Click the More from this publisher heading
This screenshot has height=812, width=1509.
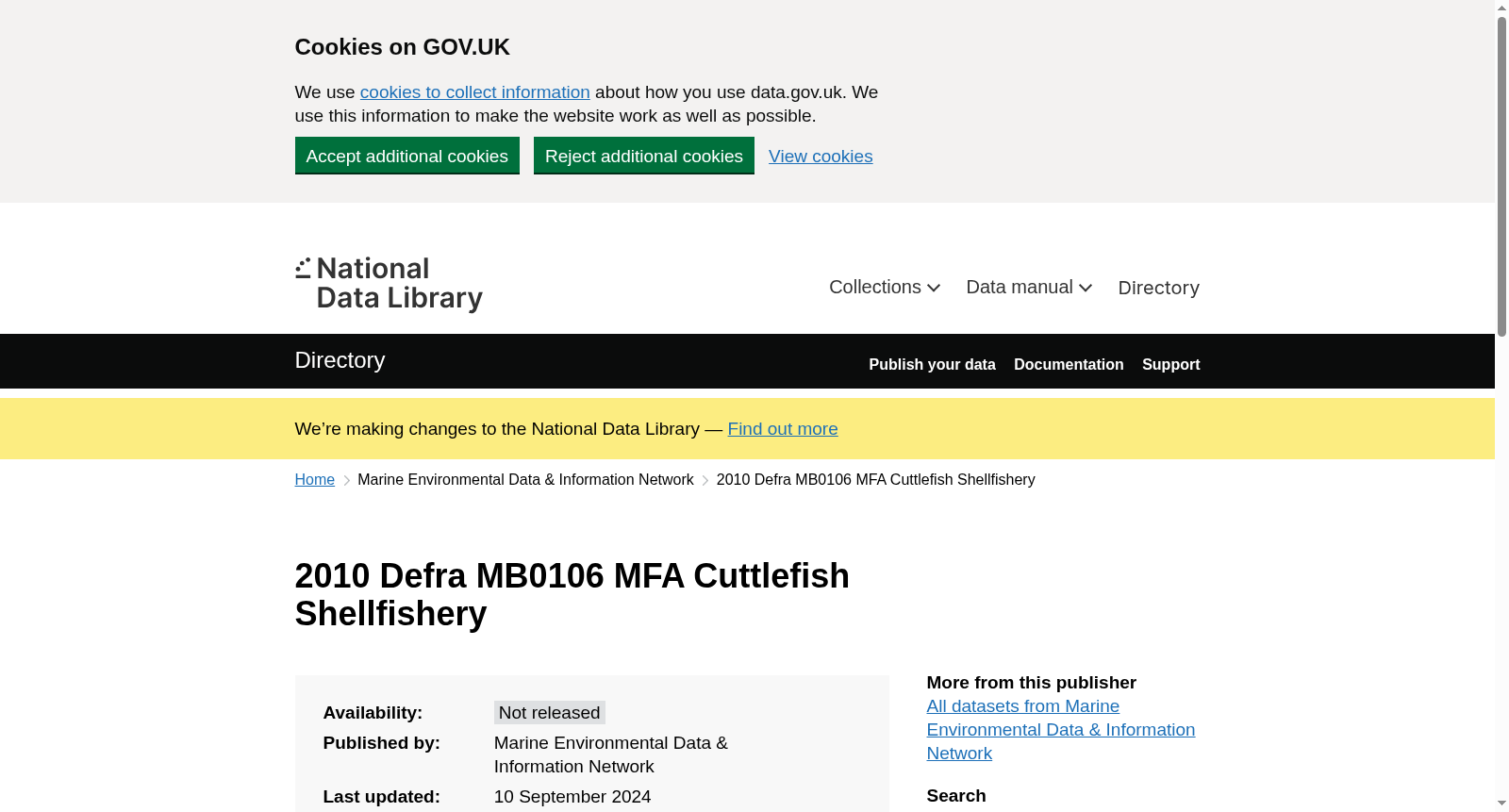1031,683
